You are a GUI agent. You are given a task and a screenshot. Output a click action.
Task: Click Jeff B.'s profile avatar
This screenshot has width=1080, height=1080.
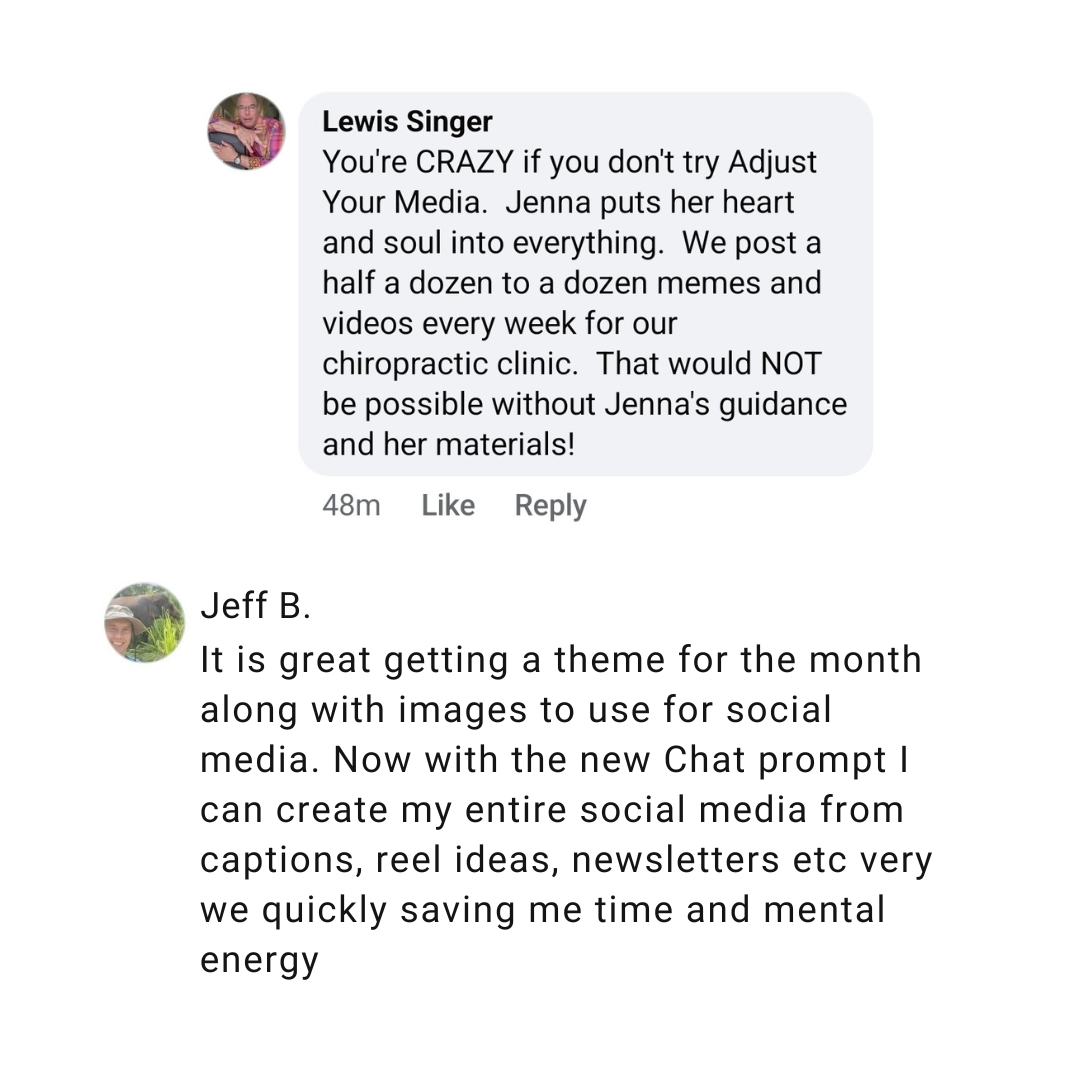(145, 623)
